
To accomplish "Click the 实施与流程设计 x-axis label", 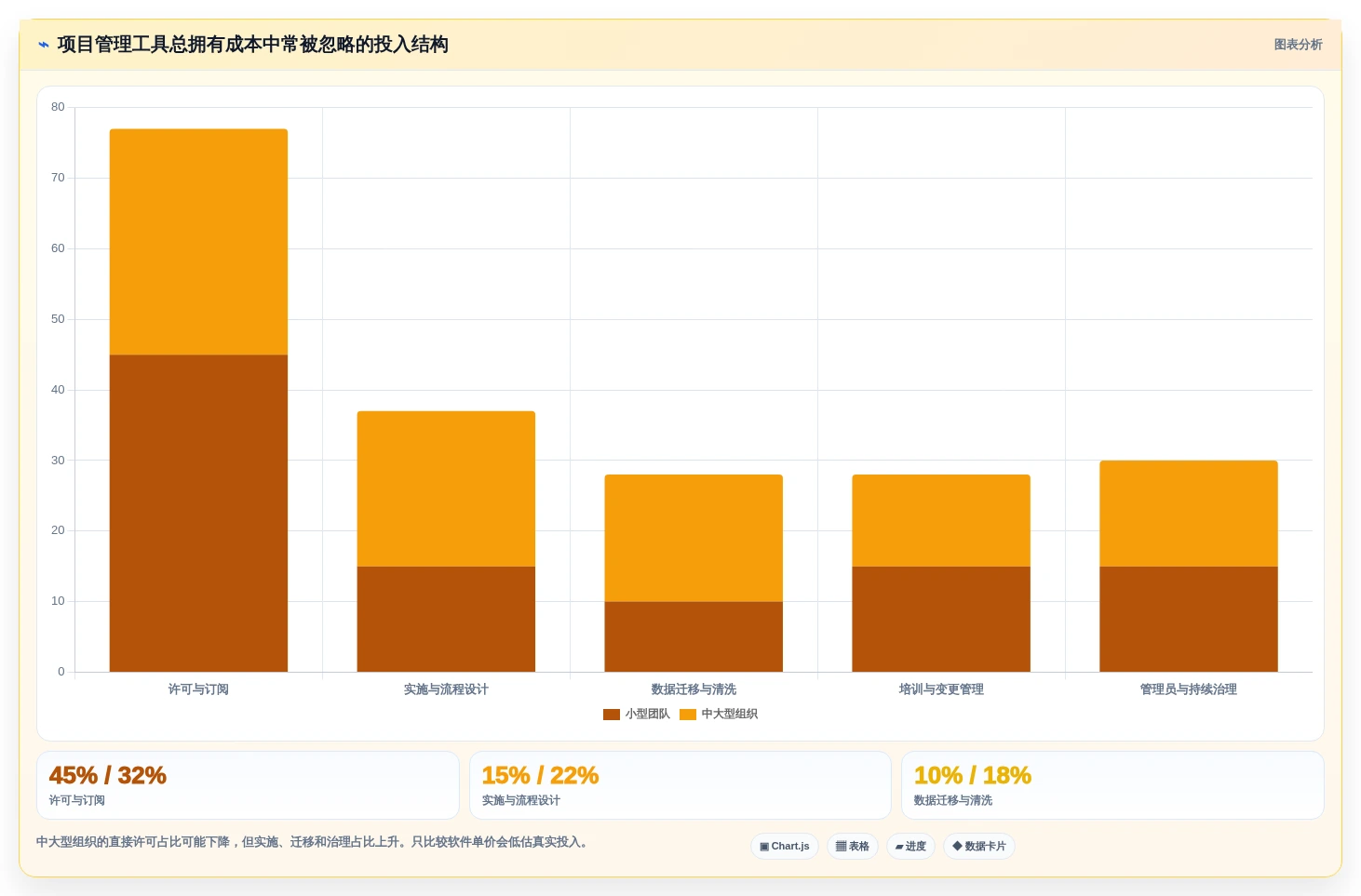I will click(446, 689).
